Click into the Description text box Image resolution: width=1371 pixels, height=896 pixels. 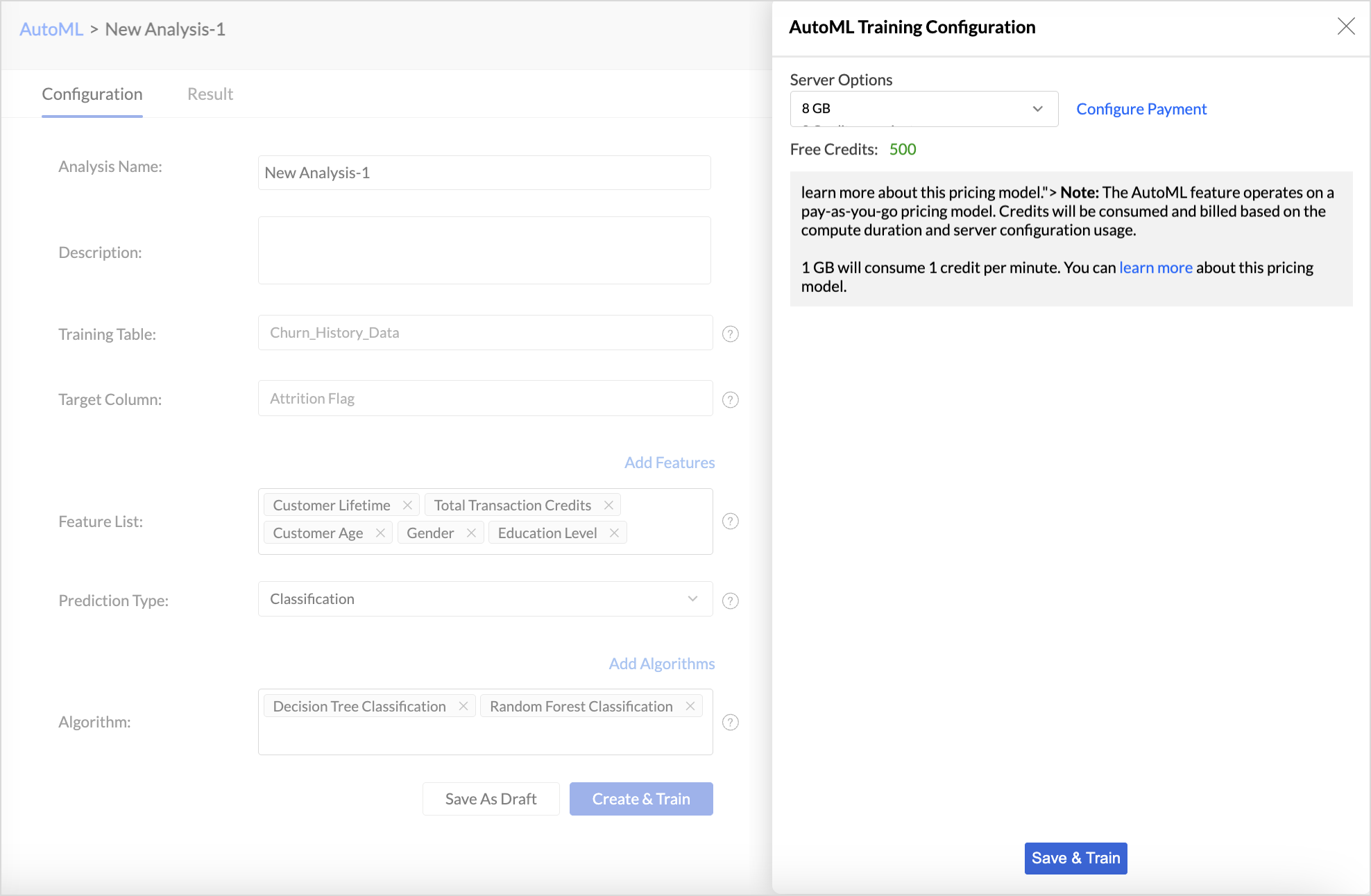click(x=484, y=250)
